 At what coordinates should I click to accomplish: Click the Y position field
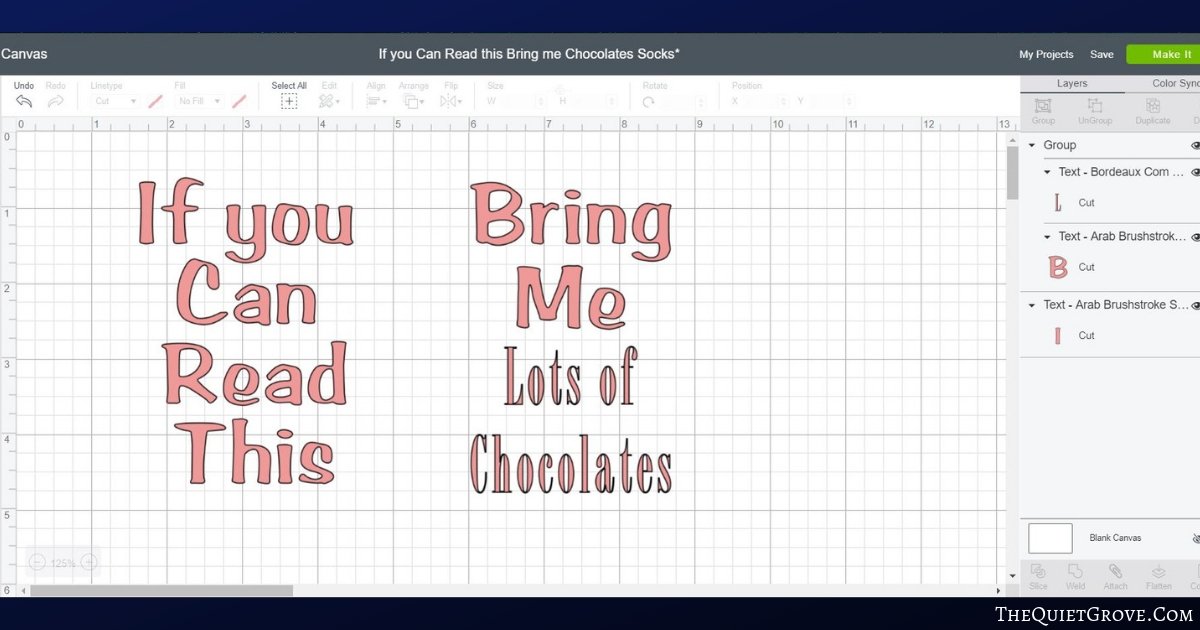click(832, 101)
